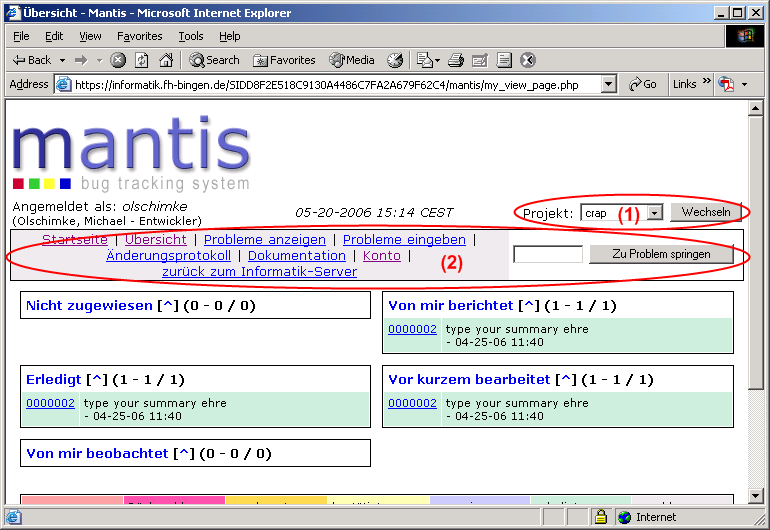Viewport: 770px width, 530px height.
Task: Go back using the Back arrow
Action: click(32, 60)
